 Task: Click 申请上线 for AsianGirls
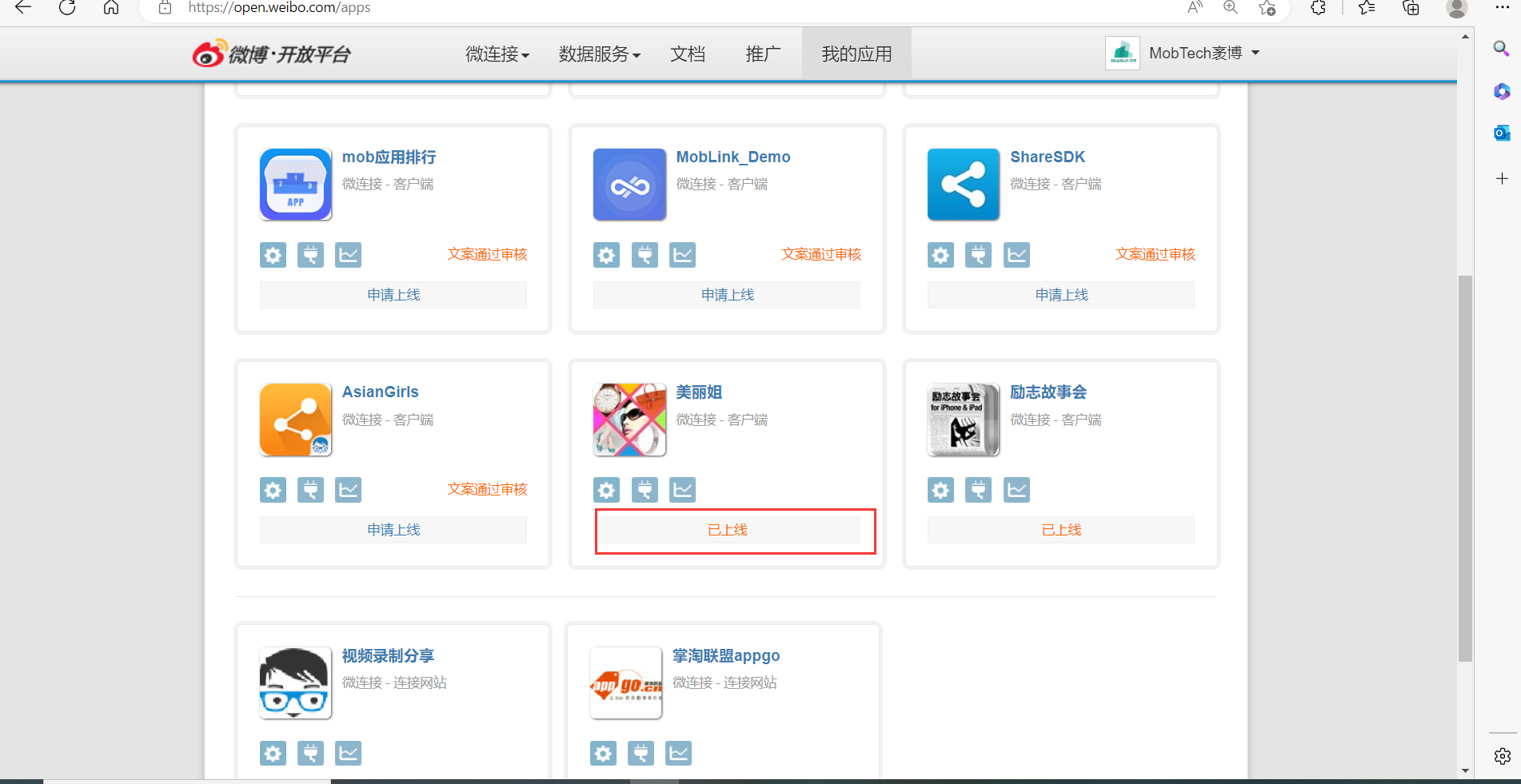tap(393, 530)
